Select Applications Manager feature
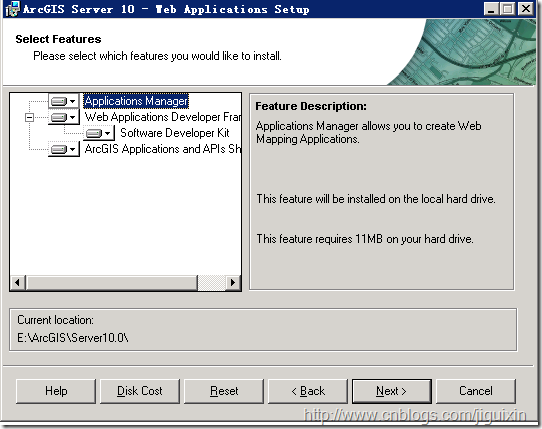Screen dimensions: 542x429 (136, 101)
